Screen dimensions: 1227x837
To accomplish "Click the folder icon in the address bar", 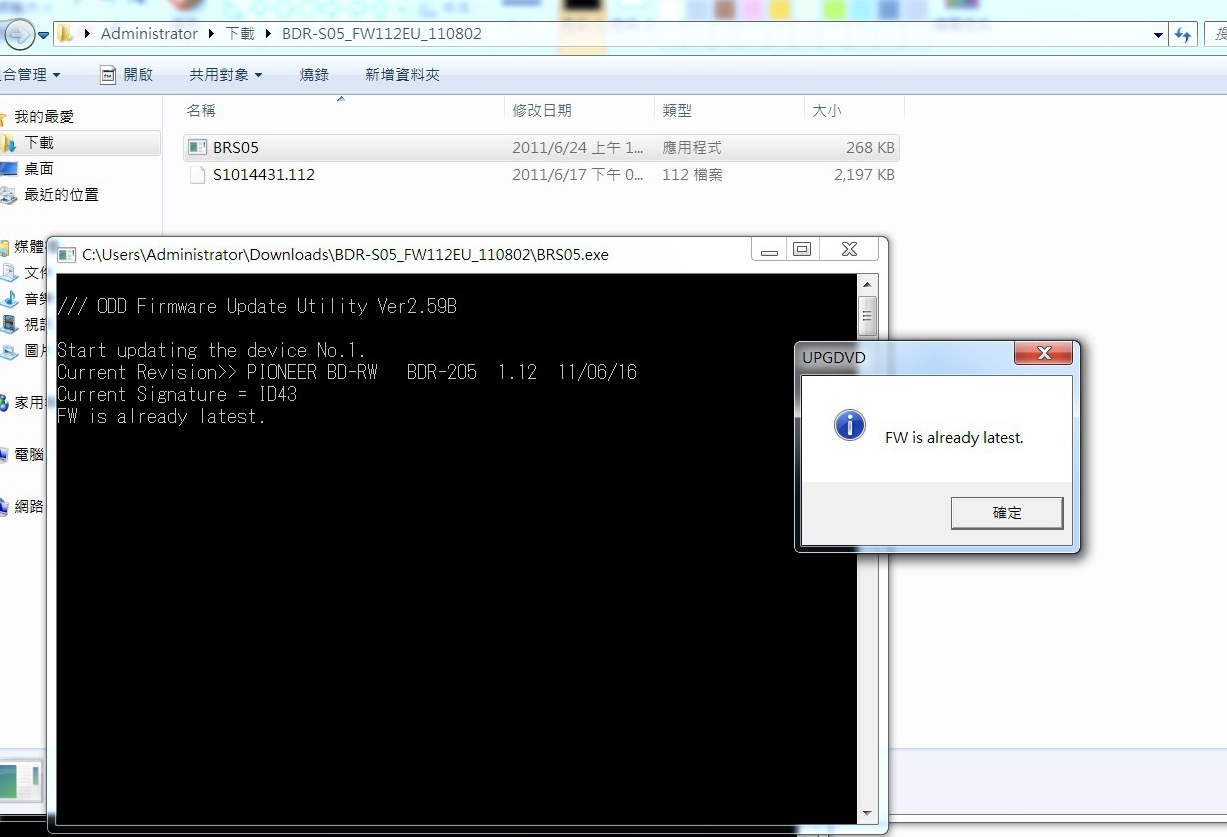I will [x=66, y=34].
